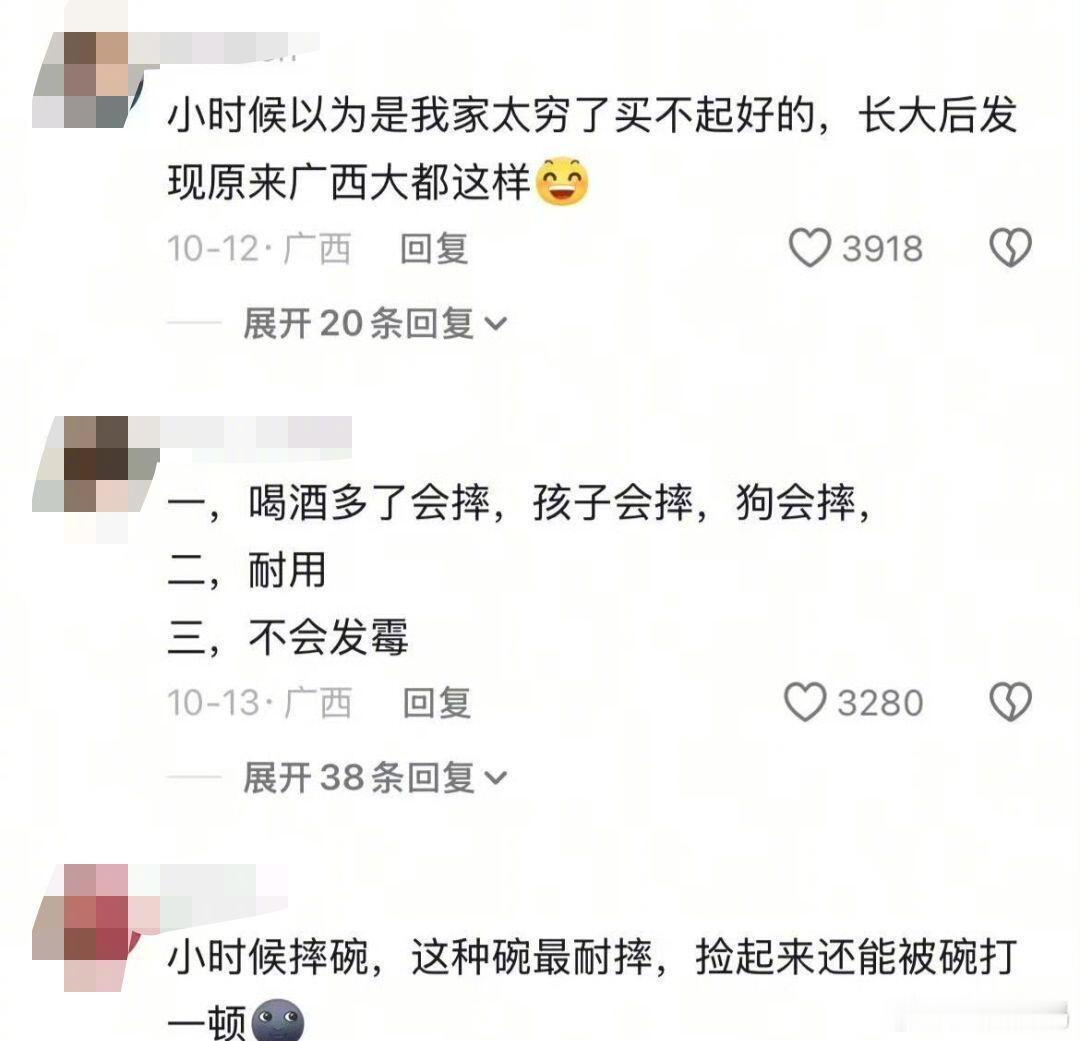Expand 20 replies under first comment

[x=375, y=323]
